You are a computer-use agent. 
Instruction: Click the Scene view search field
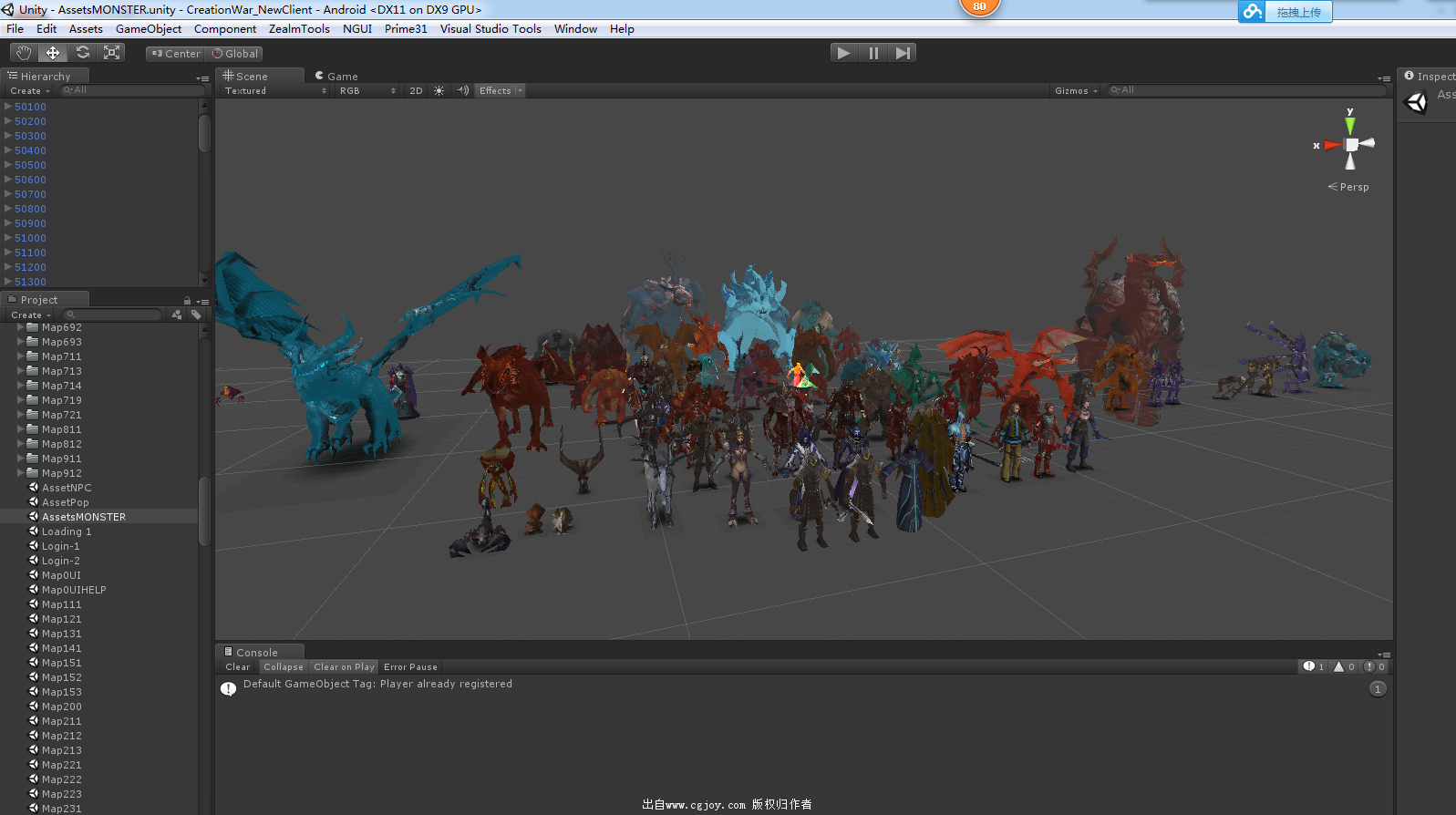click(x=1245, y=90)
